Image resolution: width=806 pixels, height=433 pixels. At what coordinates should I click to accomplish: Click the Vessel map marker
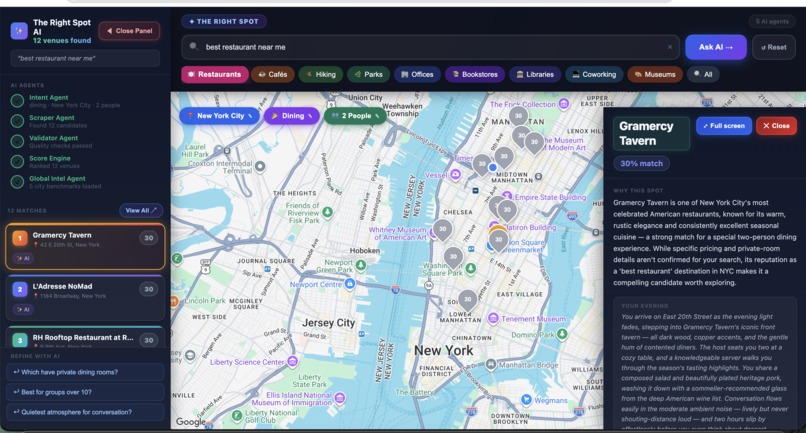[455, 175]
